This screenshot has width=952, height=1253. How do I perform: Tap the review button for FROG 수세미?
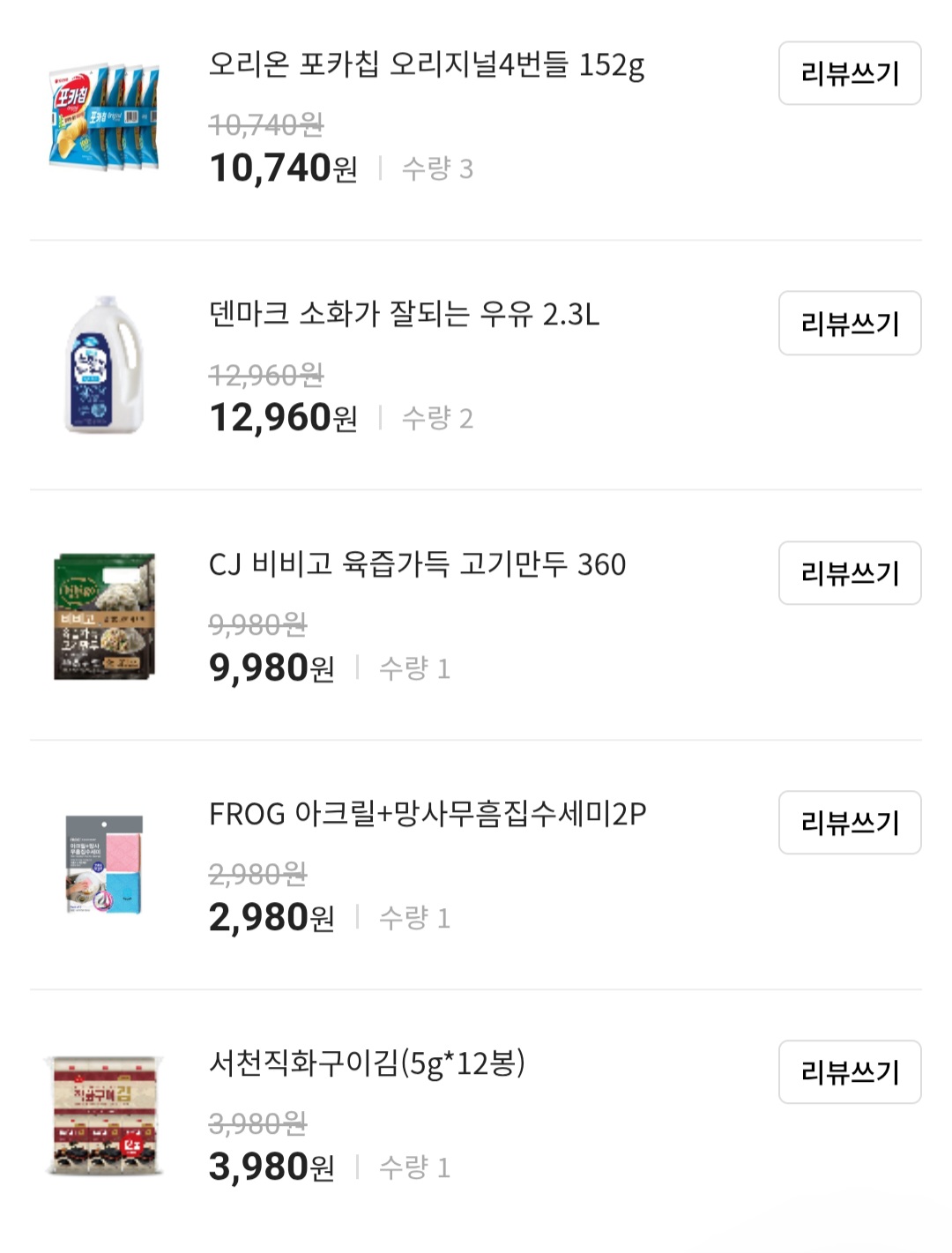[x=849, y=823]
